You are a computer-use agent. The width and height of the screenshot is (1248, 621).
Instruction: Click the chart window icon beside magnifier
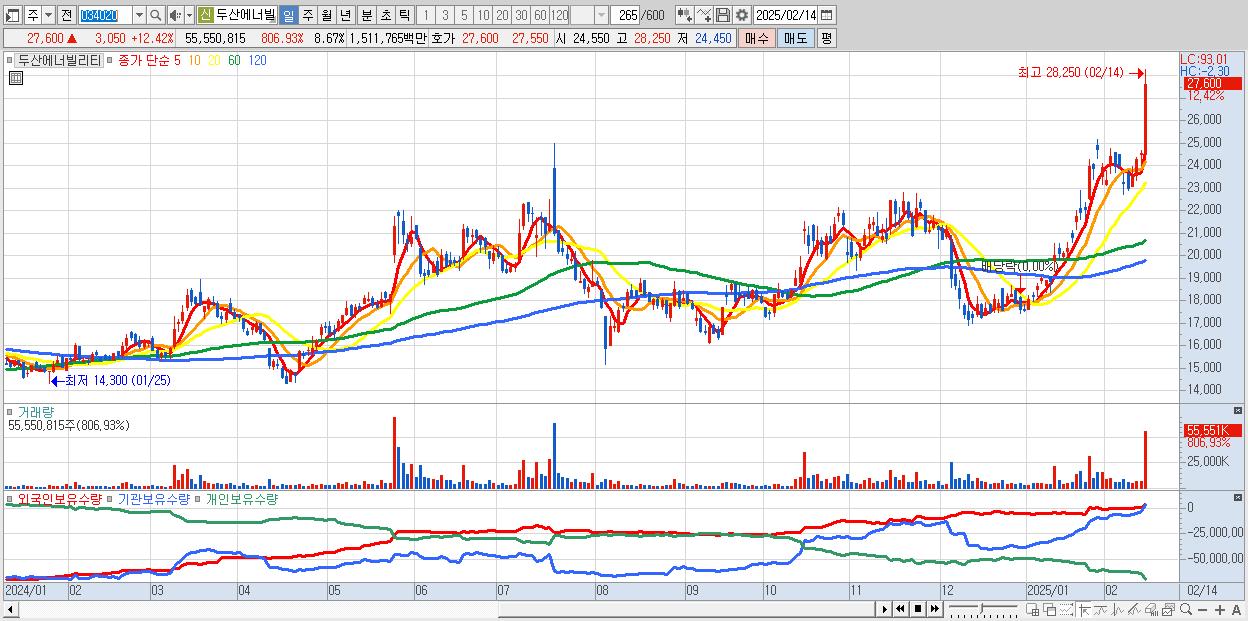[1169, 609]
